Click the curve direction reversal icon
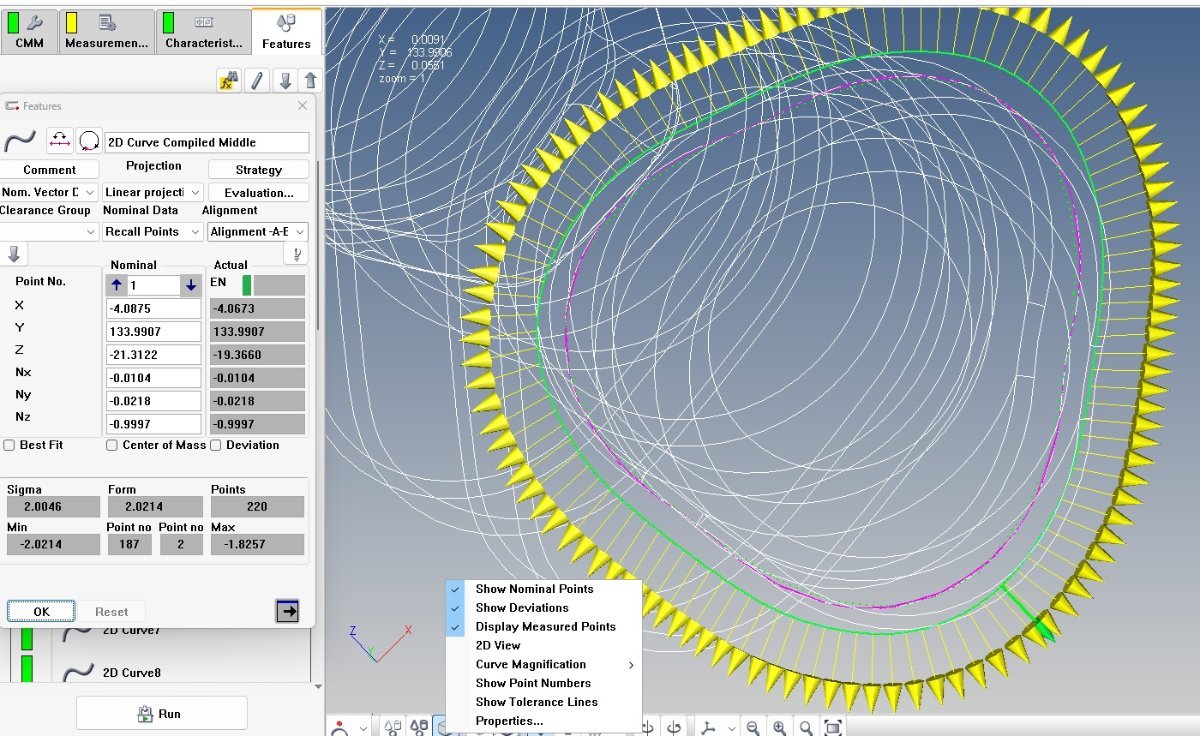 [x=60, y=142]
